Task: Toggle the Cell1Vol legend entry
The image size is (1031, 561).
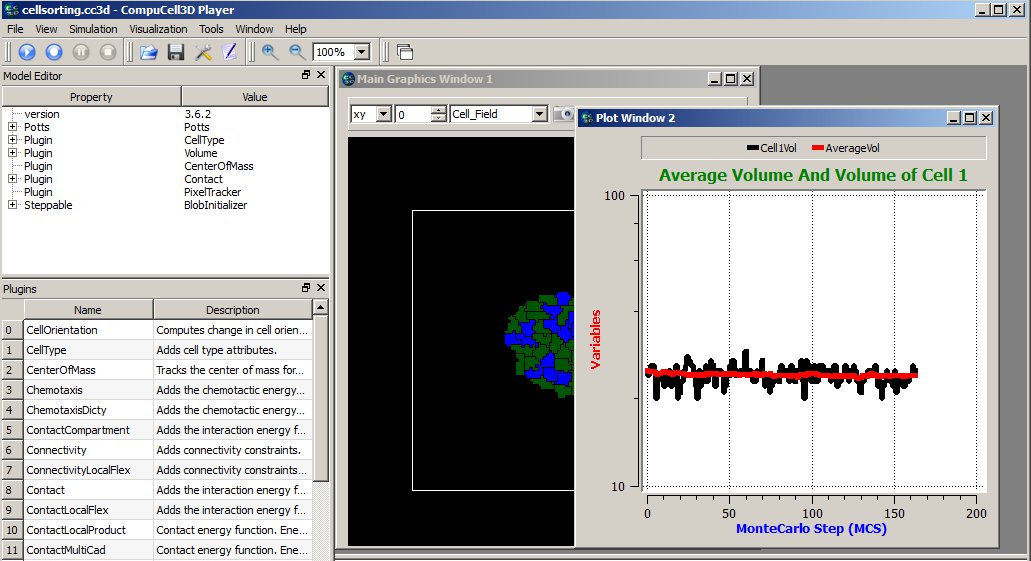Action: pos(771,148)
